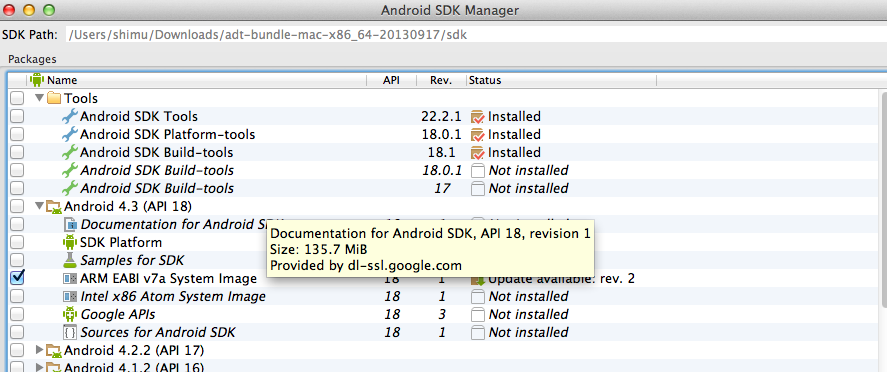The image size is (887, 372).
Task: Select the Documentation for Android SDK checkbox
Action: pos(17,224)
